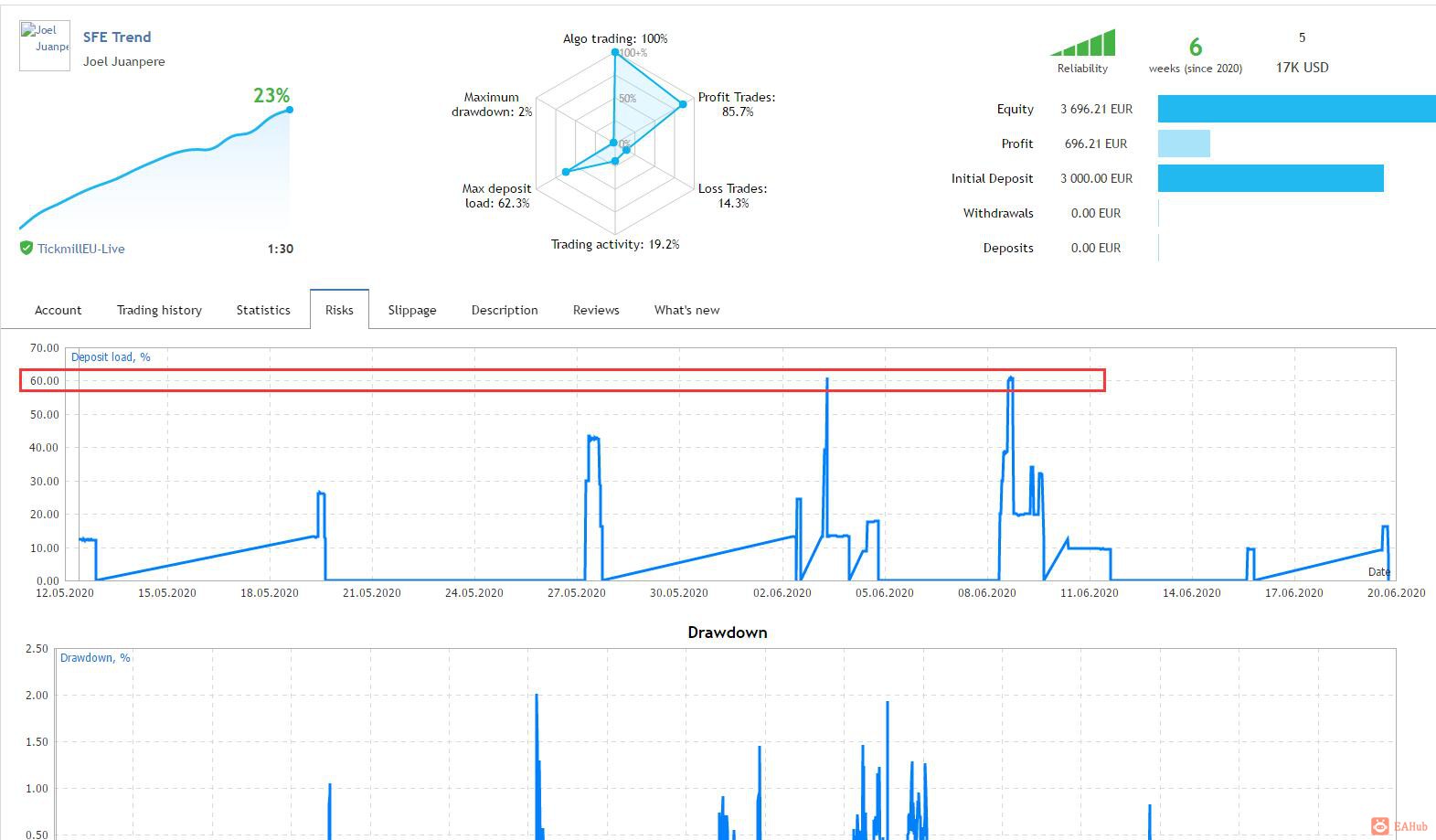The width and height of the screenshot is (1436, 840).
Task: Click the Profit Trades point on radar chart
Action: click(x=683, y=105)
